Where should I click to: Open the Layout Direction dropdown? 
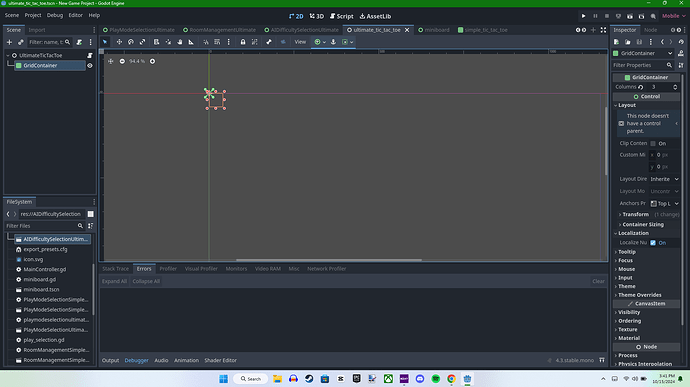pyautogui.click(x=664, y=179)
